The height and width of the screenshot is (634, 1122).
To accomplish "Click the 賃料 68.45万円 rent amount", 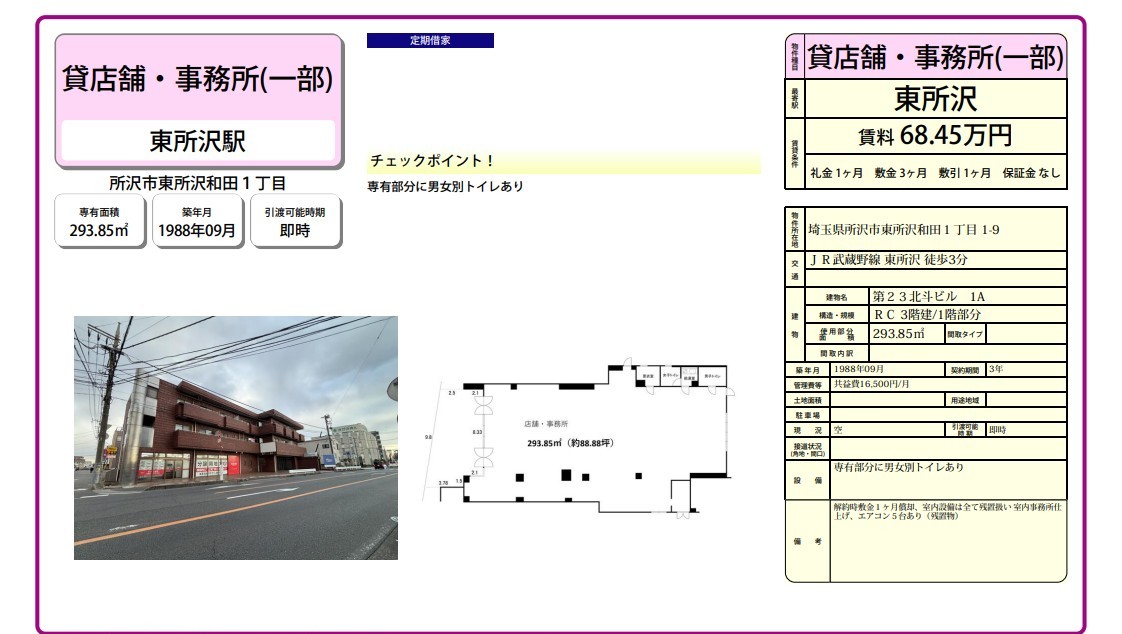I will click(x=935, y=134).
